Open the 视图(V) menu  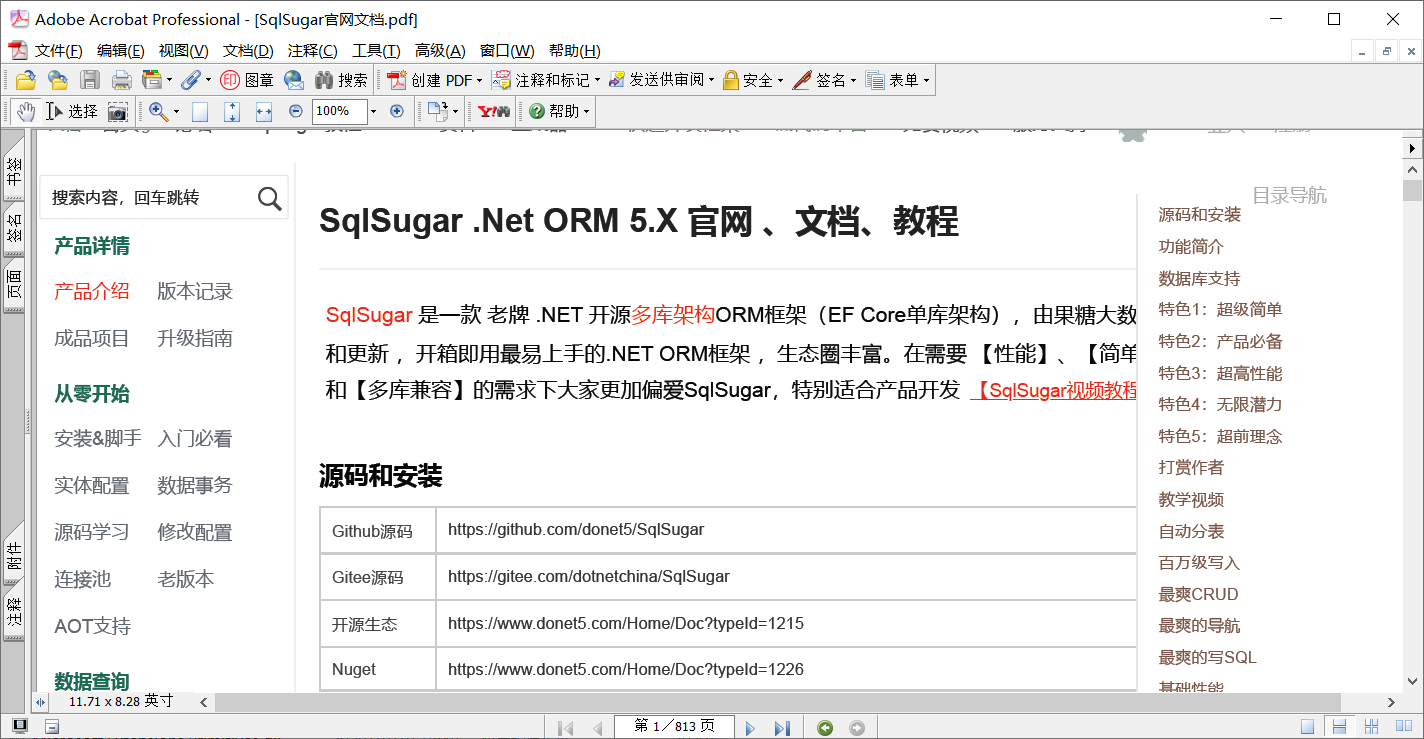184,51
